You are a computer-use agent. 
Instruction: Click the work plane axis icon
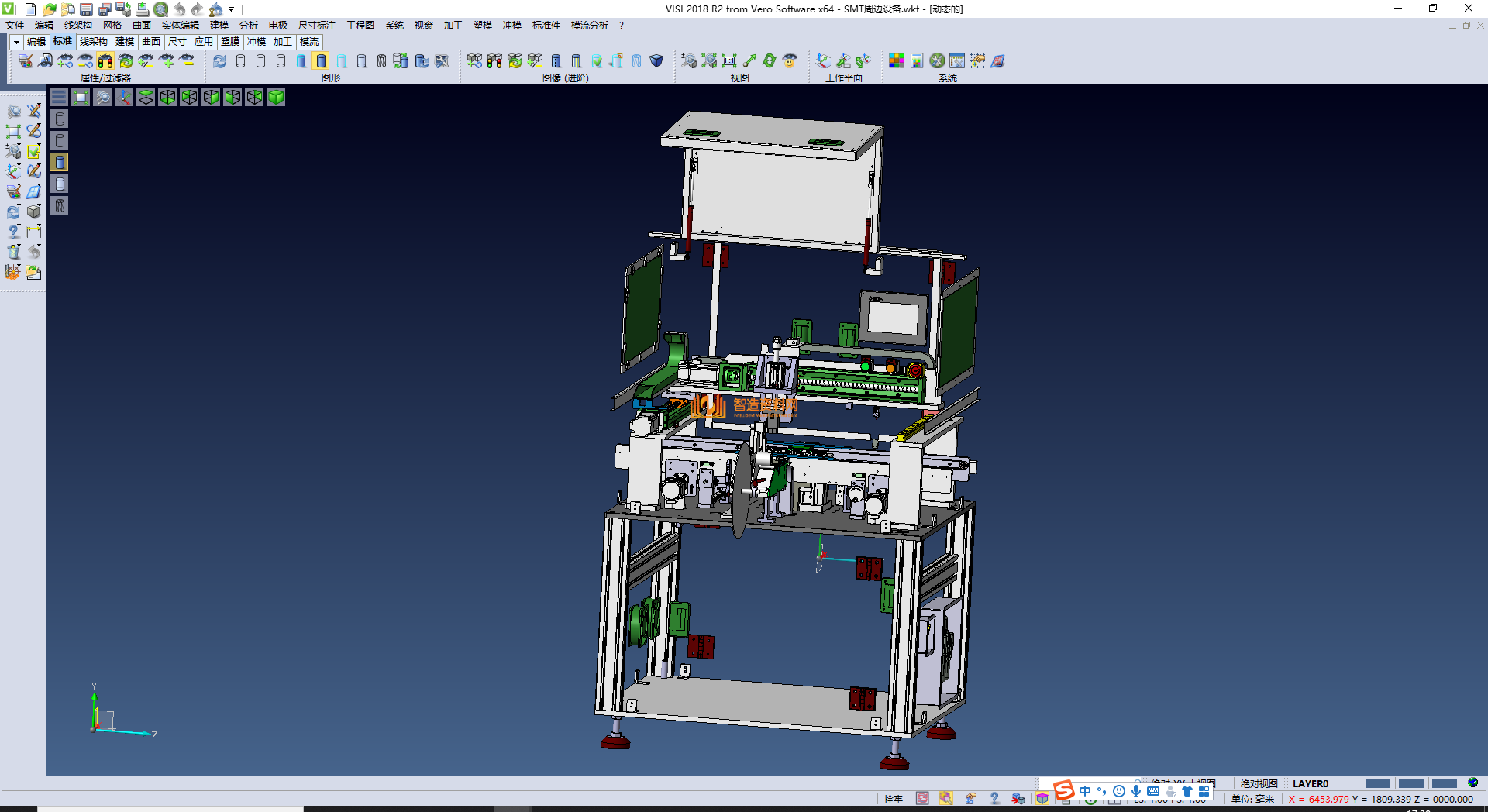[824, 60]
